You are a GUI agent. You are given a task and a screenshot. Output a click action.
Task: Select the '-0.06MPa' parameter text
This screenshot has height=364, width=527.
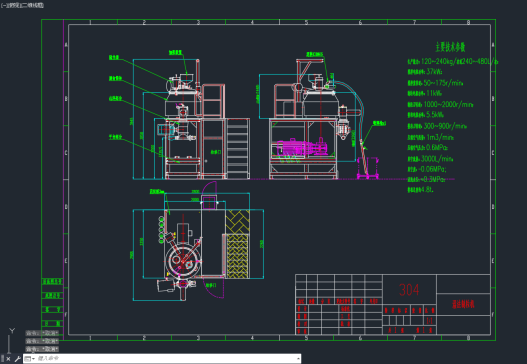432,169
